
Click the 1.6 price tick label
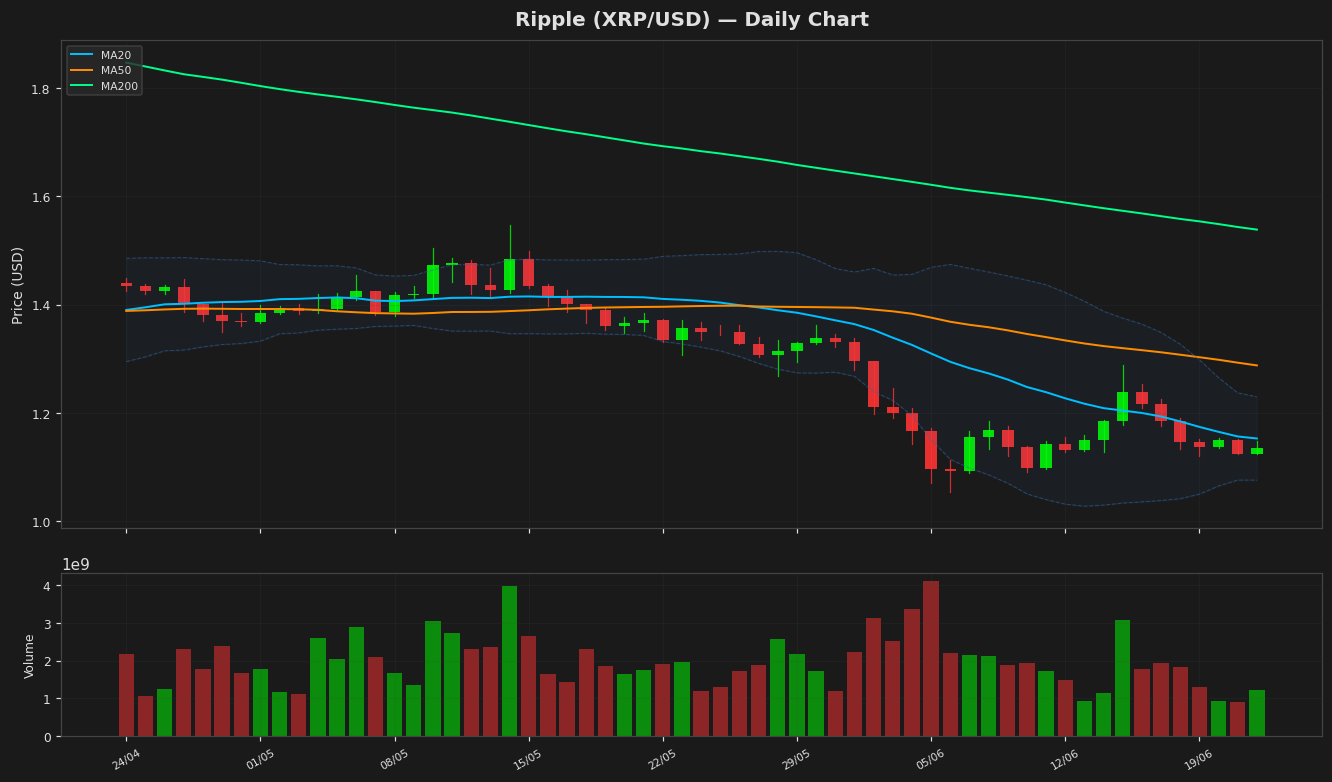(41, 197)
